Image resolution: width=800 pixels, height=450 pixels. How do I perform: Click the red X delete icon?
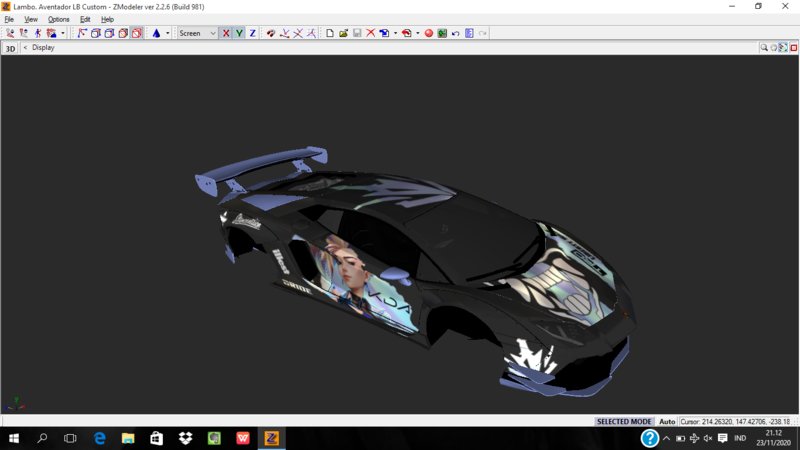pyautogui.click(x=370, y=33)
